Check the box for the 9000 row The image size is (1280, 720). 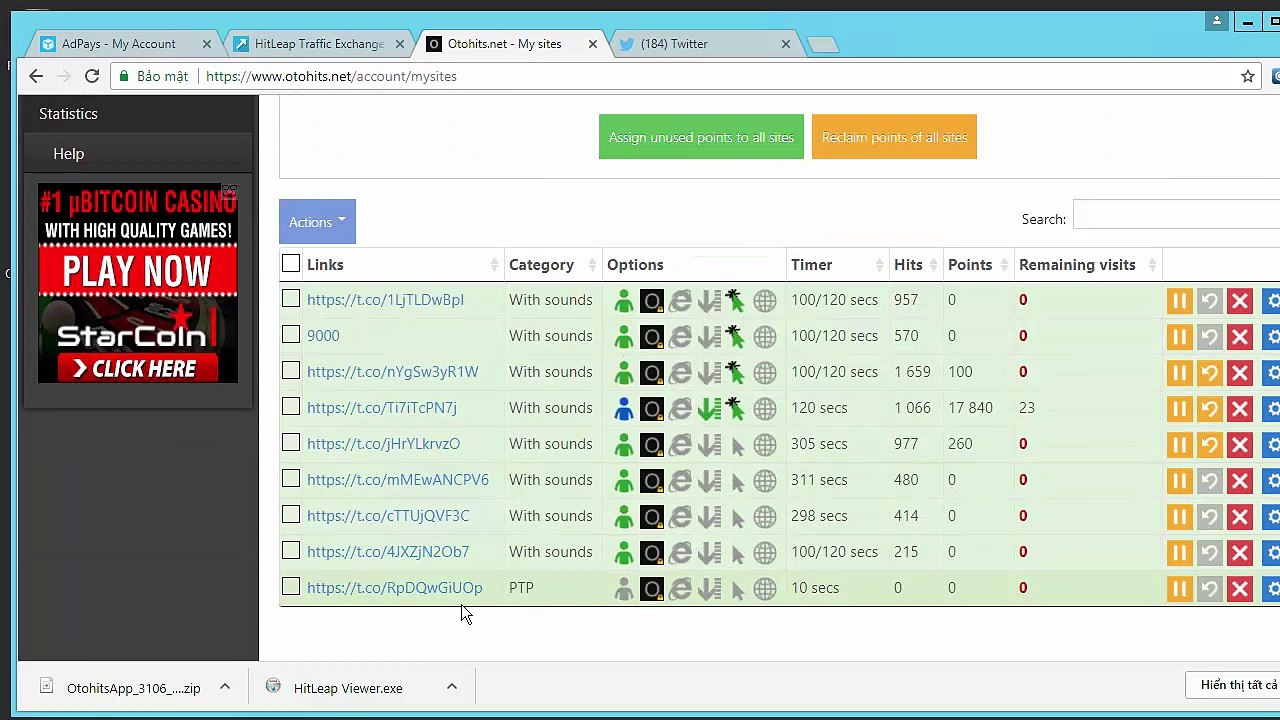point(291,335)
